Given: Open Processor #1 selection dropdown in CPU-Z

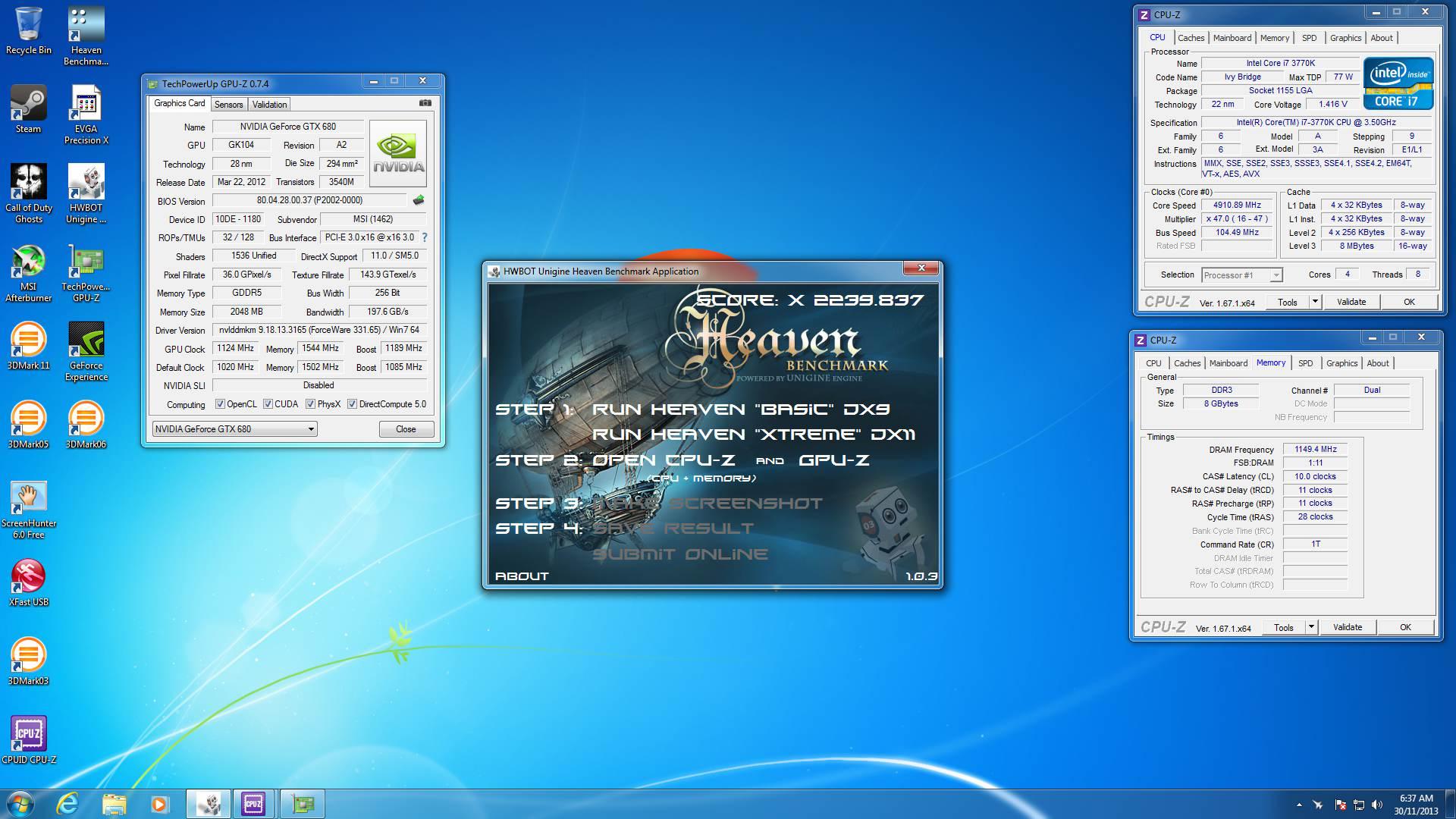Looking at the screenshot, I should (x=1241, y=275).
